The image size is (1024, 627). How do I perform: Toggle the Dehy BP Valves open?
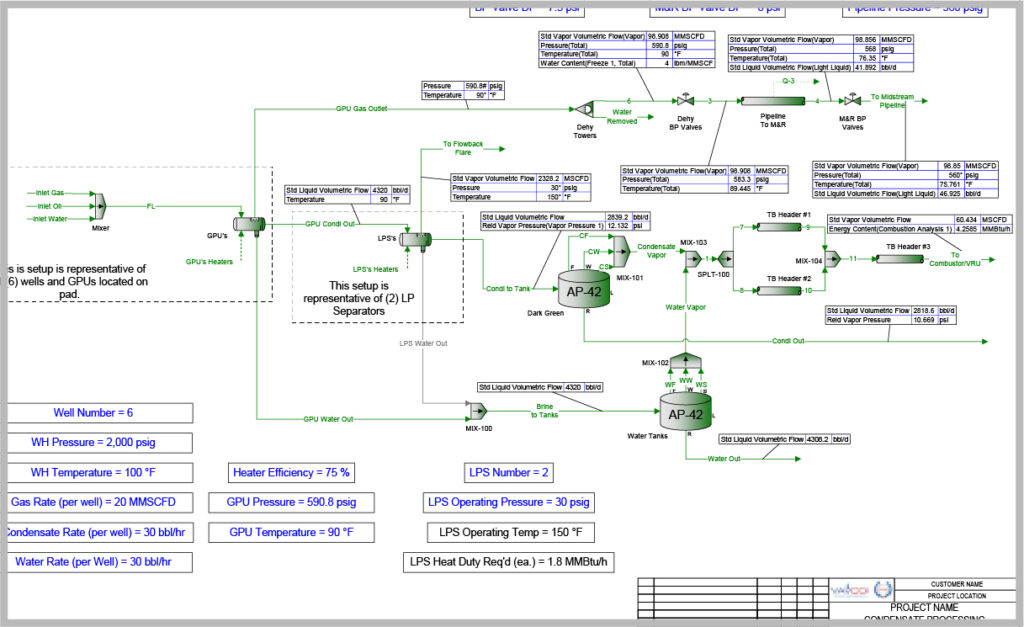point(685,101)
